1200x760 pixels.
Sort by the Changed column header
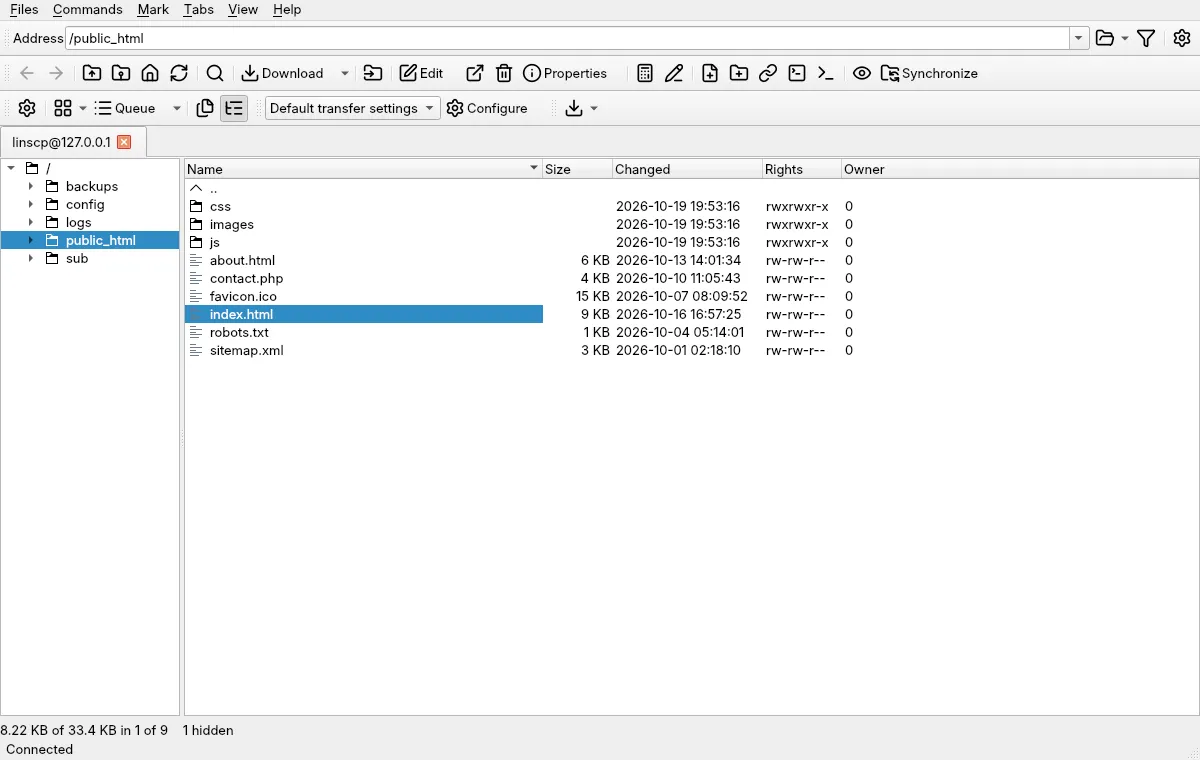pos(687,169)
